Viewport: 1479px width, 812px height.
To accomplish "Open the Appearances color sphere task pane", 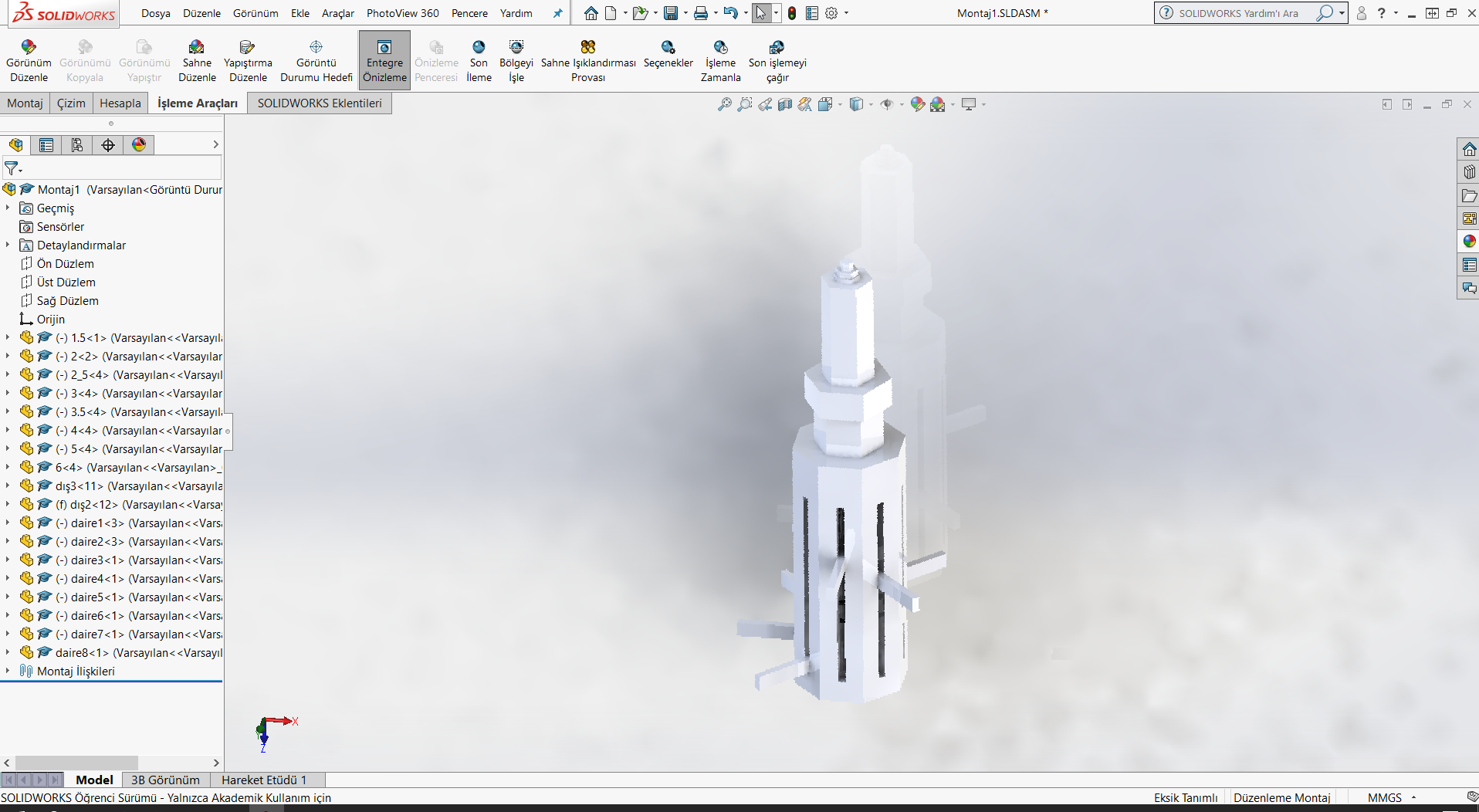I will coord(1469,242).
